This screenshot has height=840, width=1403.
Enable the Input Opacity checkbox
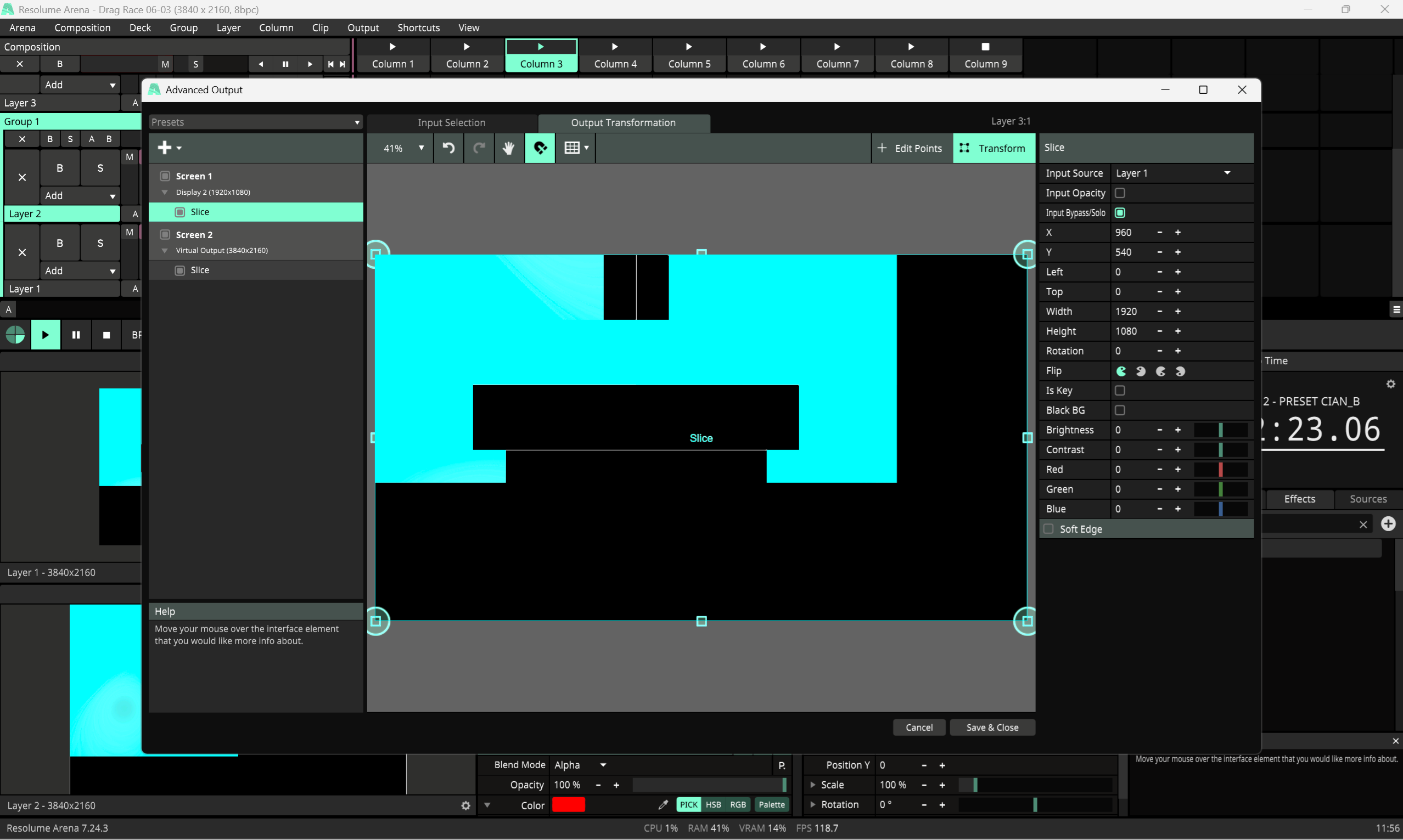[x=1120, y=193]
